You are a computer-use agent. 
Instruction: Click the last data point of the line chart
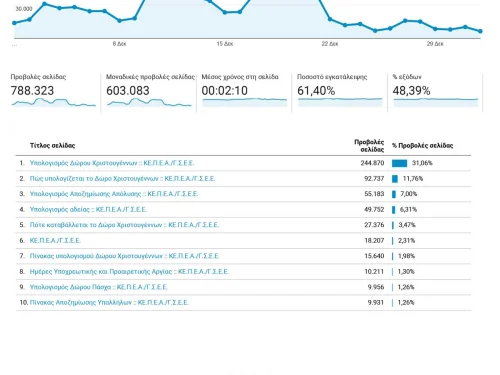(x=480, y=31)
